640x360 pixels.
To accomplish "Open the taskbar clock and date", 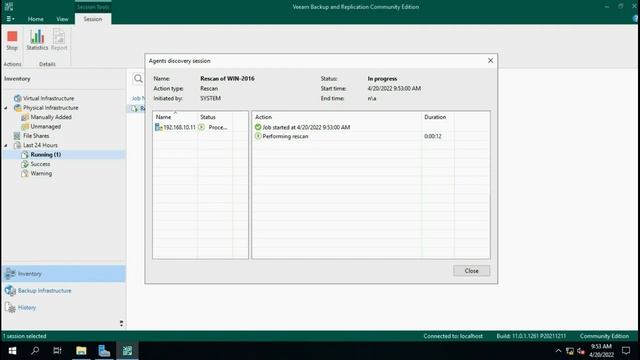I will click(601, 351).
